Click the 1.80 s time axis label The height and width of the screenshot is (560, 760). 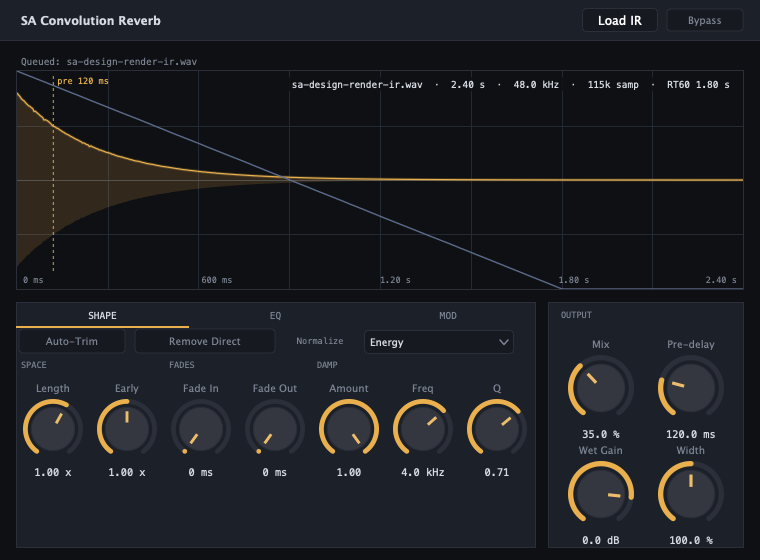[574, 280]
